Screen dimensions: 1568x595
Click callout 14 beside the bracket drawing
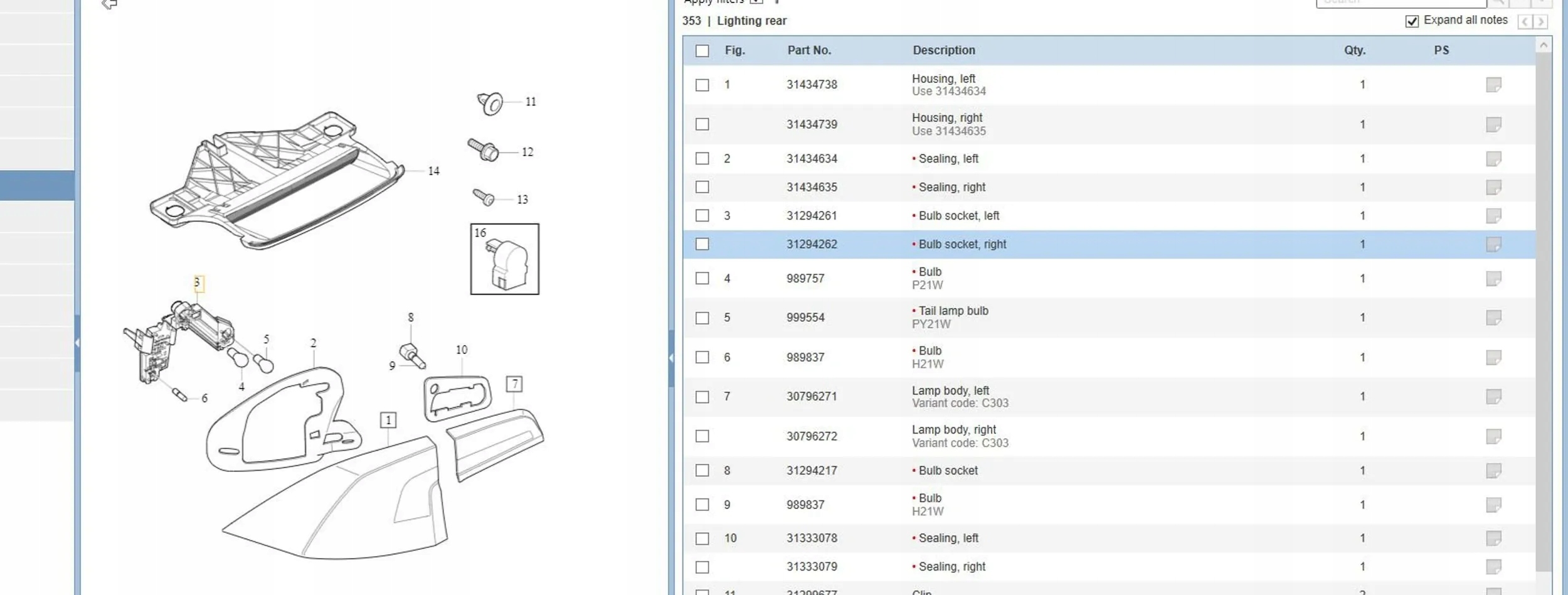coord(434,171)
